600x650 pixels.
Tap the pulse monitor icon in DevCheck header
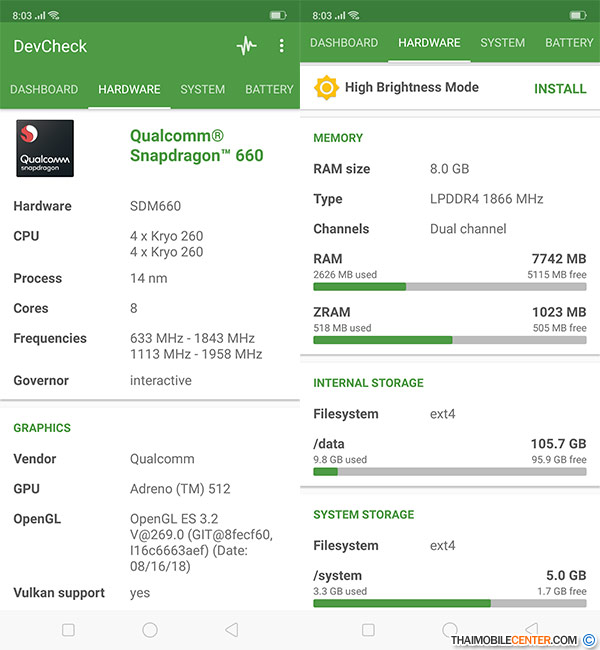pos(246,46)
